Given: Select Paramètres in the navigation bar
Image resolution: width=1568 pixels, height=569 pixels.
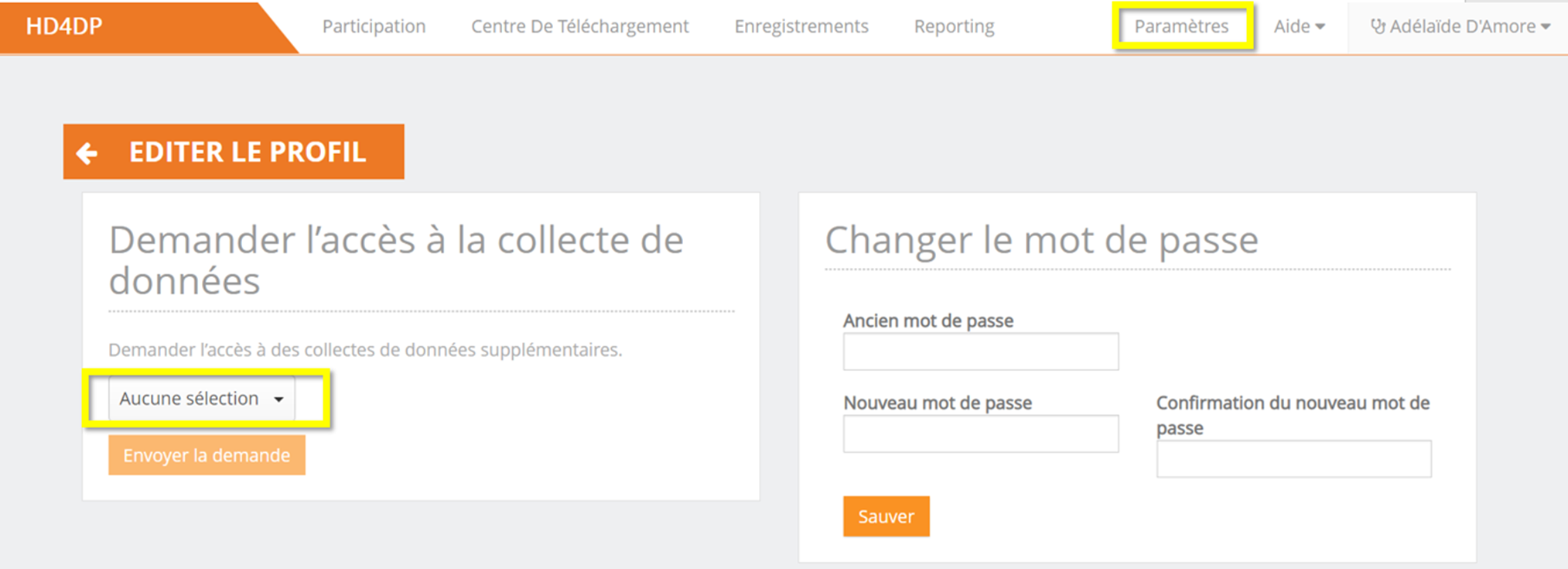Looking at the screenshot, I should click(1180, 26).
